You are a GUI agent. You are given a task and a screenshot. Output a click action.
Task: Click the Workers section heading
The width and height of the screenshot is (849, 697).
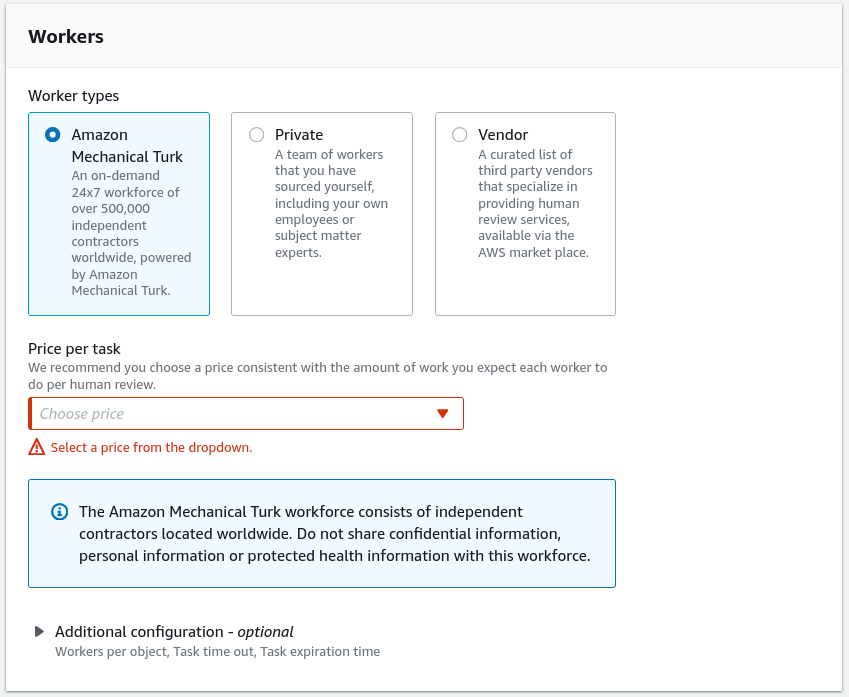(66, 36)
